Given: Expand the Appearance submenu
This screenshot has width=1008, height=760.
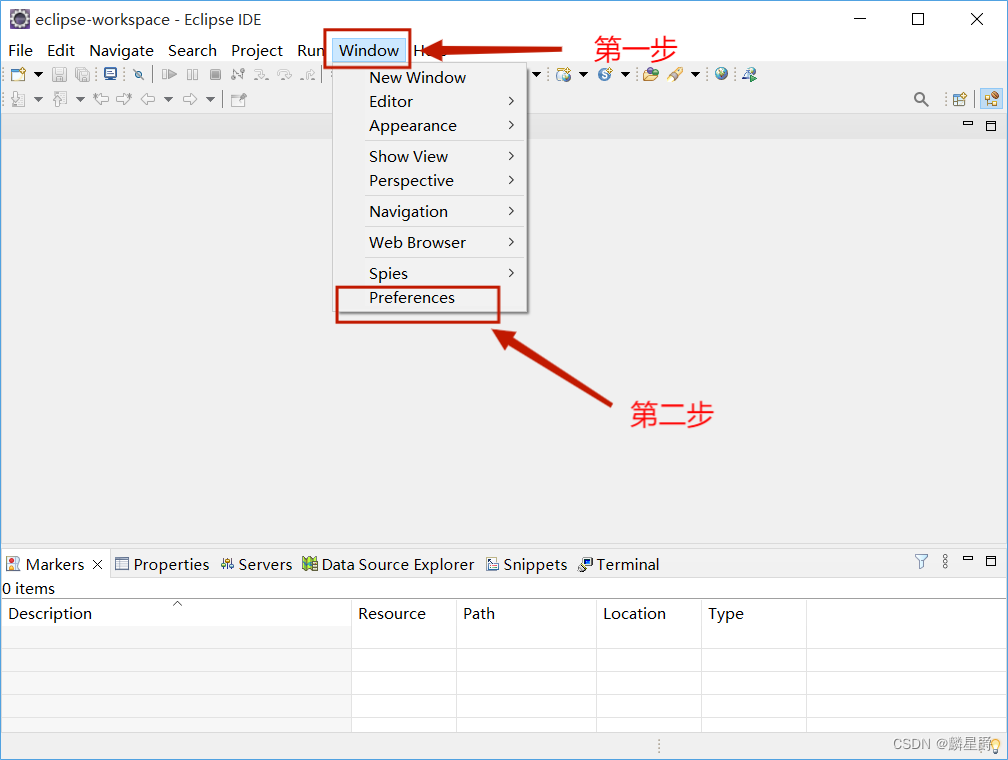Looking at the screenshot, I should [x=430, y=126].
